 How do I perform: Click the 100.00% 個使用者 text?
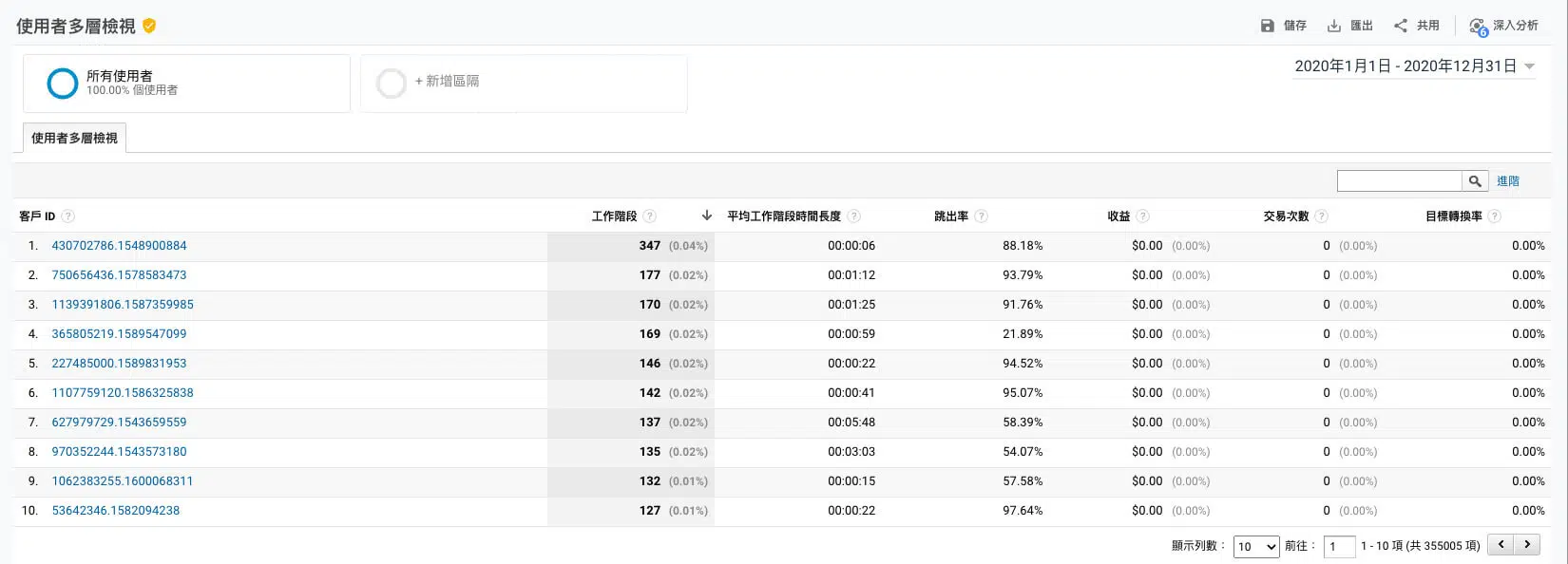(x=132, y=90)
